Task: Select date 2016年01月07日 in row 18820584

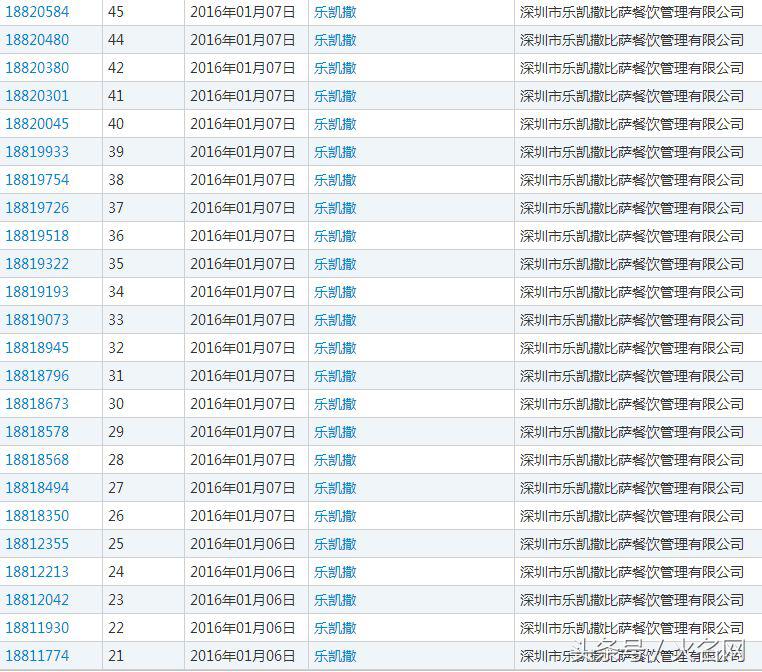Action: click(x=242, y=12)
